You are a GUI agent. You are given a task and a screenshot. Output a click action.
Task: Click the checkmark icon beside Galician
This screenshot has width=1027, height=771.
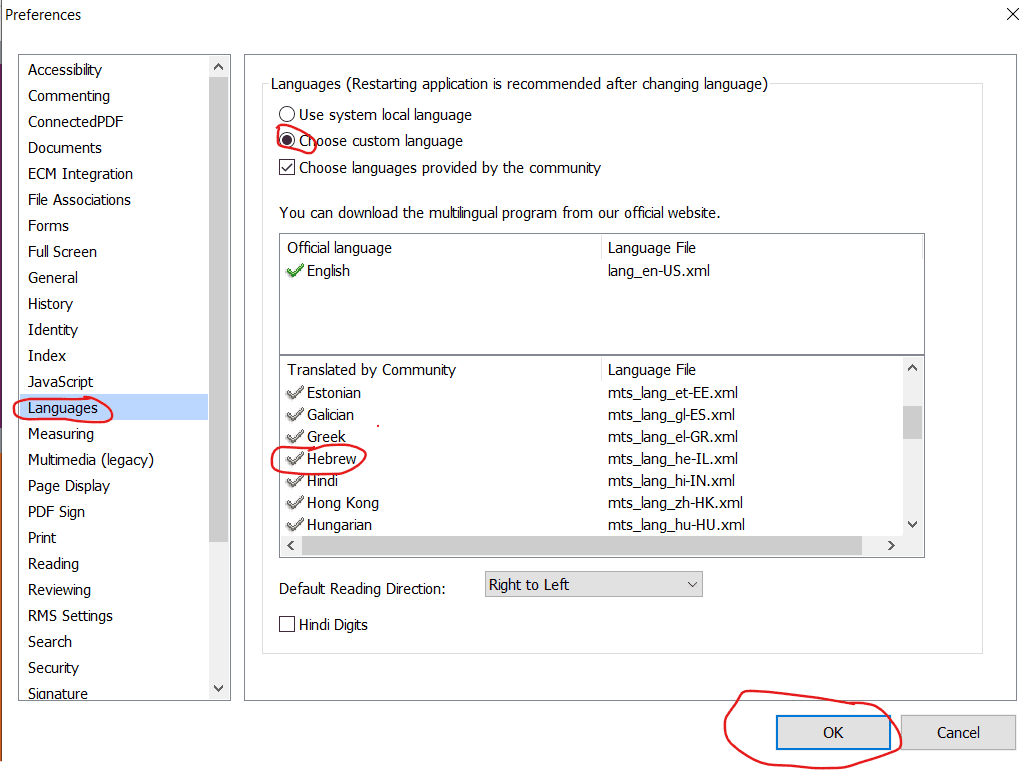click(295, 415)
